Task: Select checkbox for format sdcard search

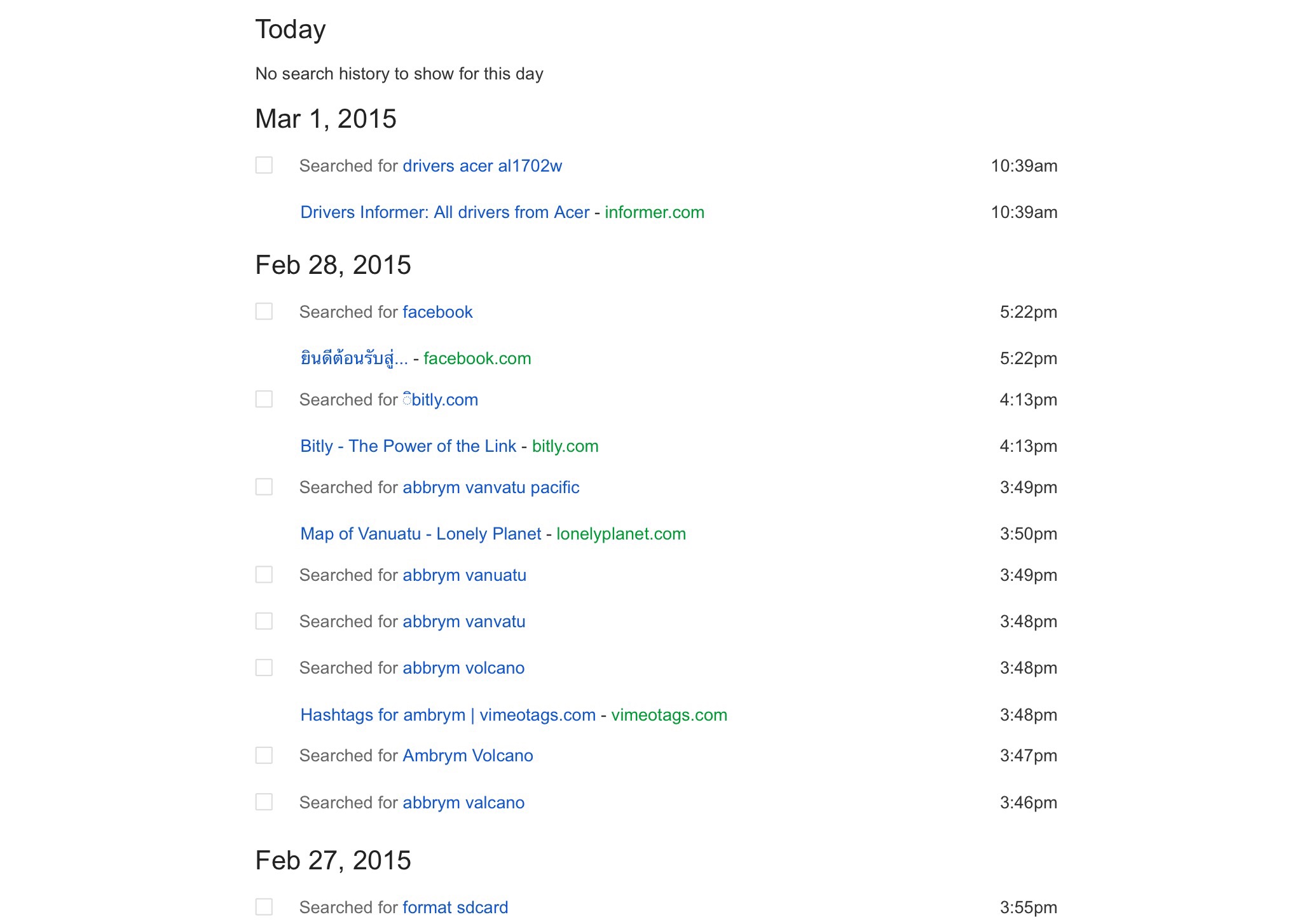Action: [x=264, y=907]
